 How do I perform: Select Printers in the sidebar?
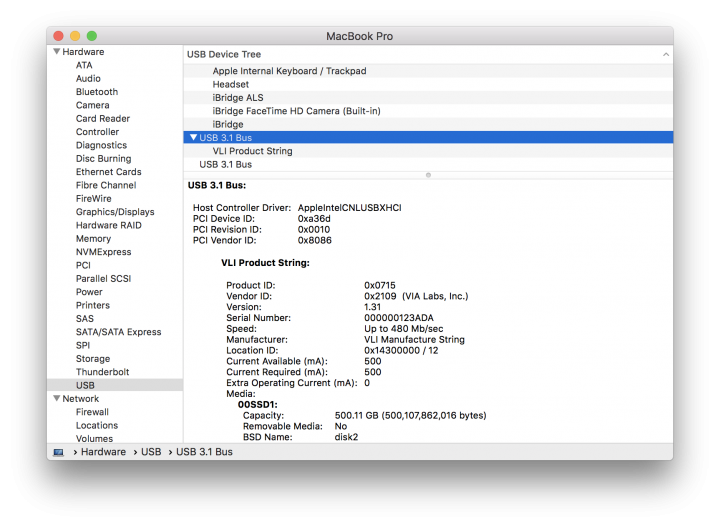93,305
